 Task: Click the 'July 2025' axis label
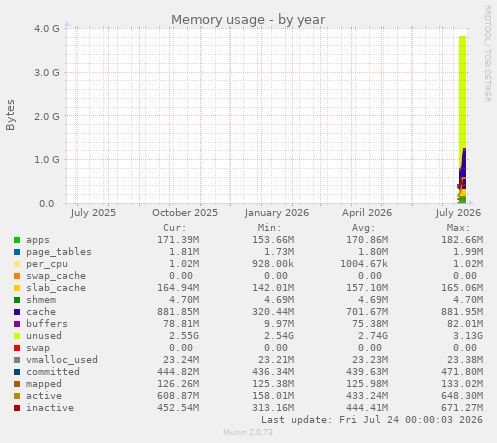point(93,213)
